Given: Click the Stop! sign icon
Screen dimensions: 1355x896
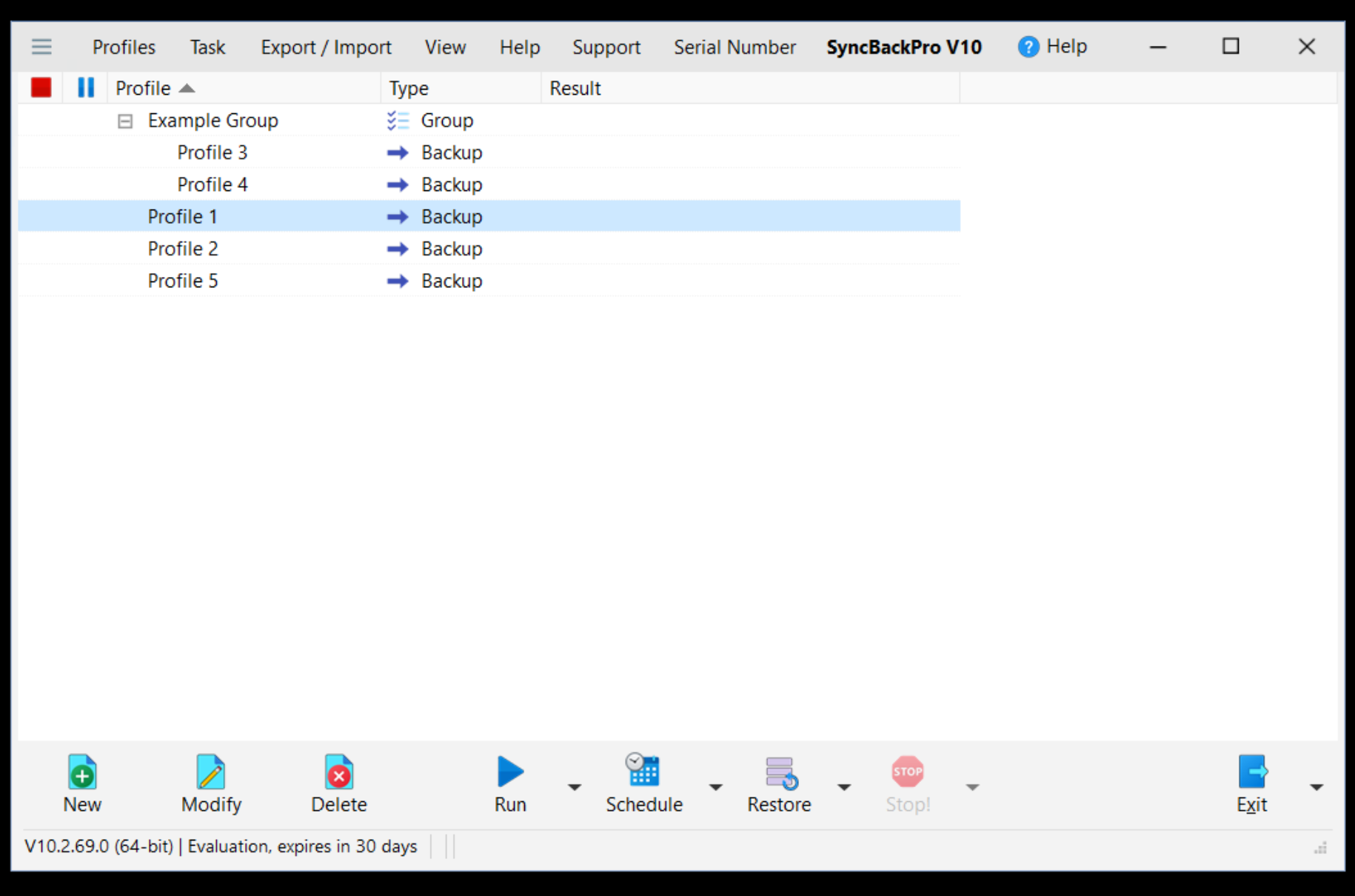Looking at the screenshot, I should pyautogui.click(x=908, y=772).
